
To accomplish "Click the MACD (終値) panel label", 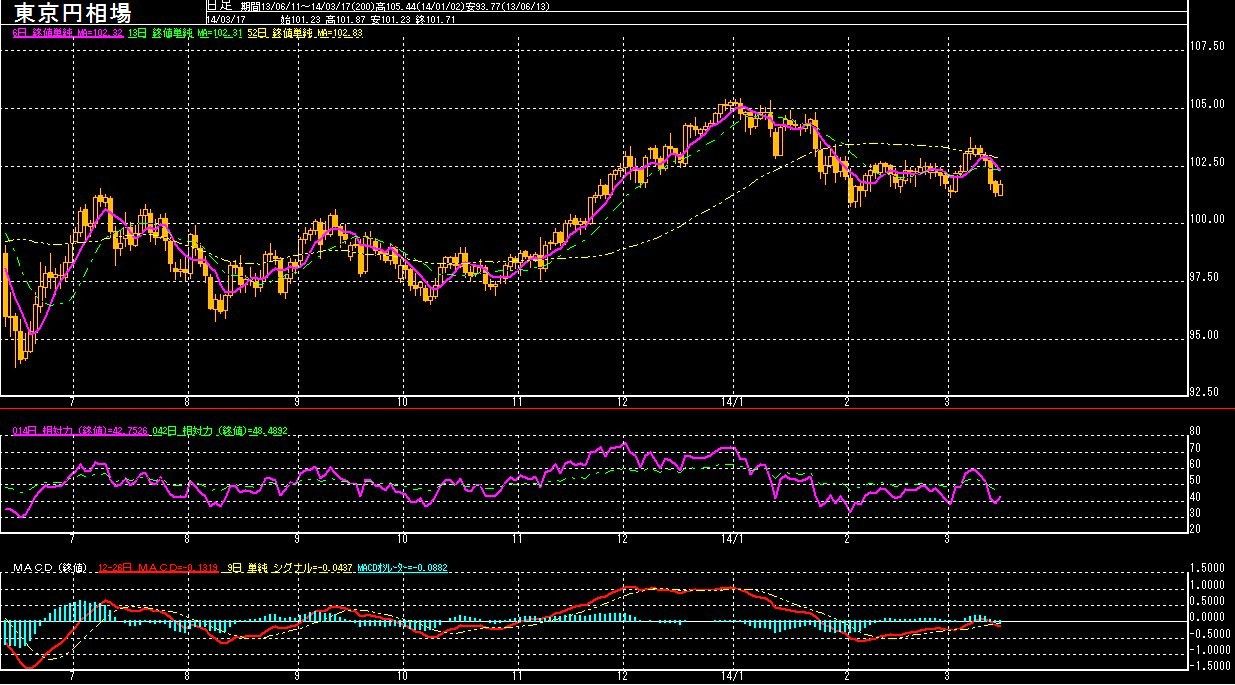I will [x=51, y=568].
